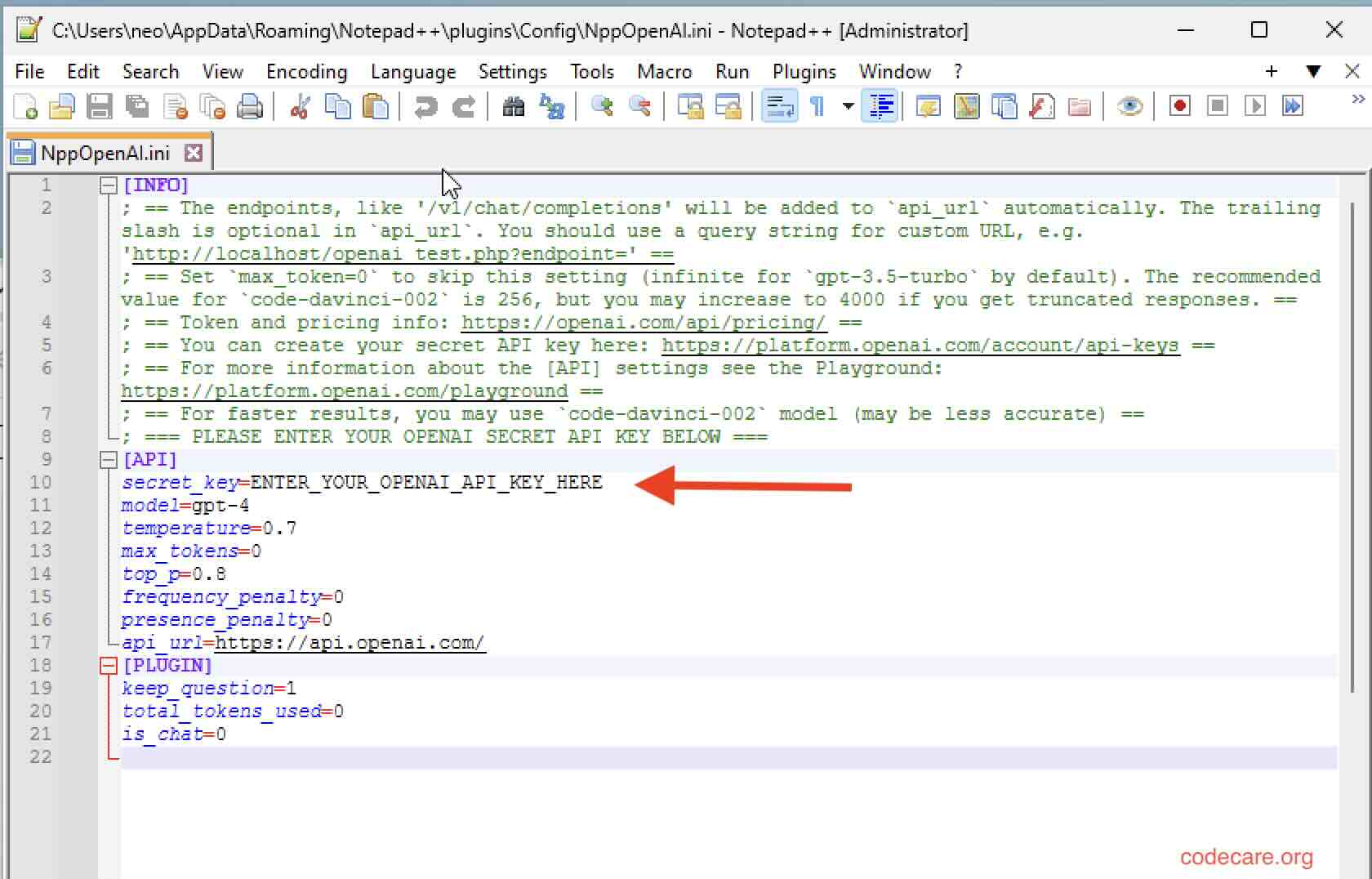Viewport: 1372px width, 879px height.
Task: Create a new file
Action: coord(24,106)
